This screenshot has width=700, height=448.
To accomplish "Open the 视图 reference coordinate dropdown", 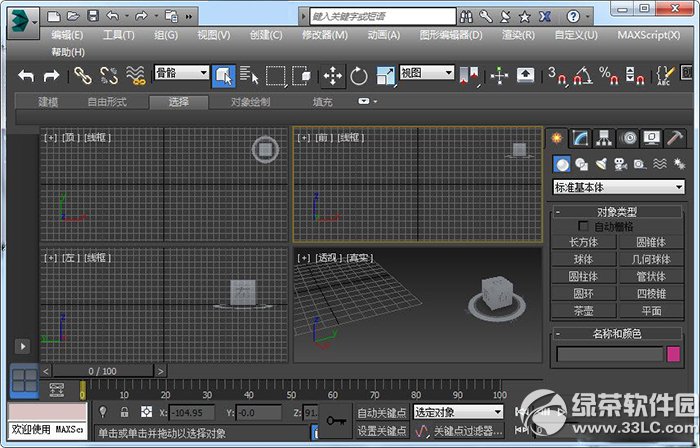I will click(x=427, y=73).
